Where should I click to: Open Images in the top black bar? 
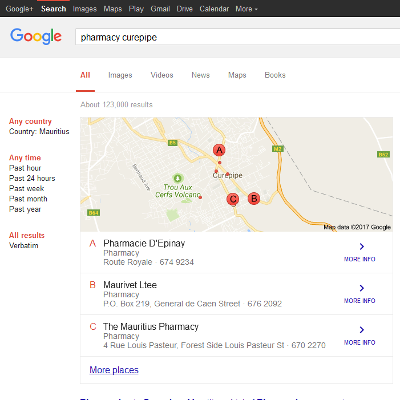click(x=85, y=9)
